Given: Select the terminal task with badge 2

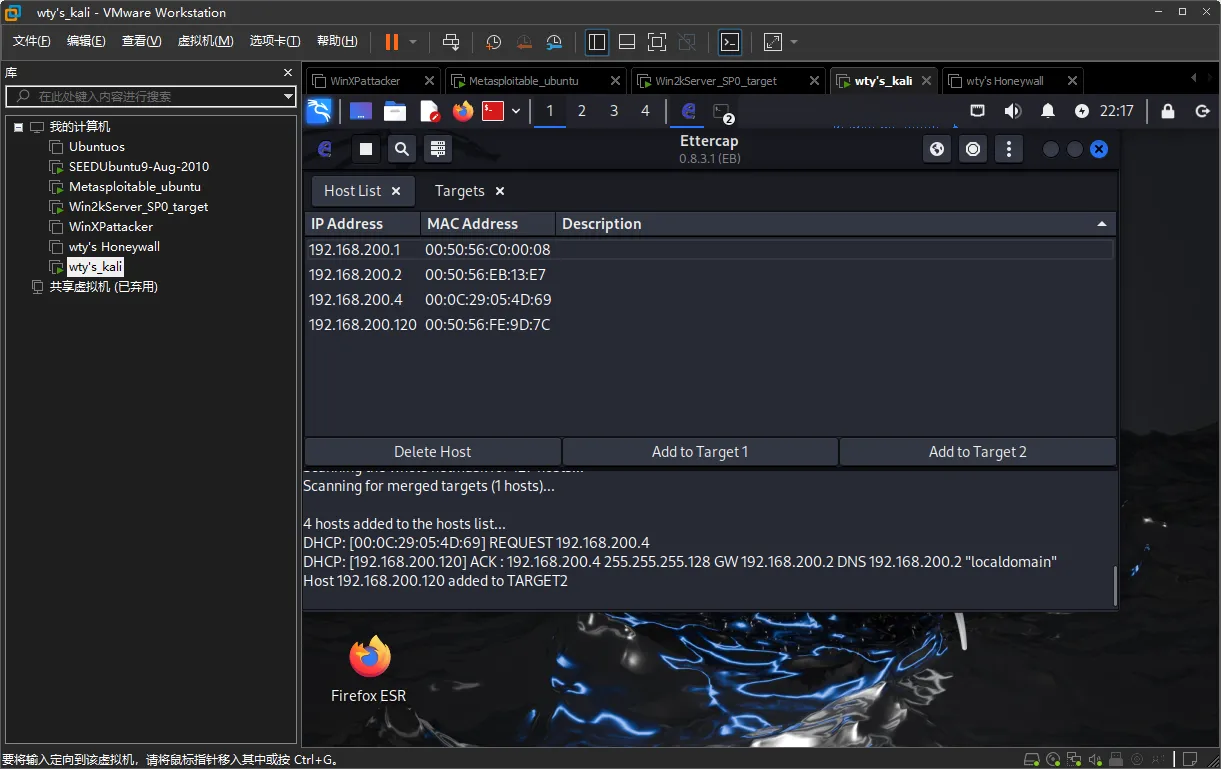Looking at the screenshot, I should [722, 111].
